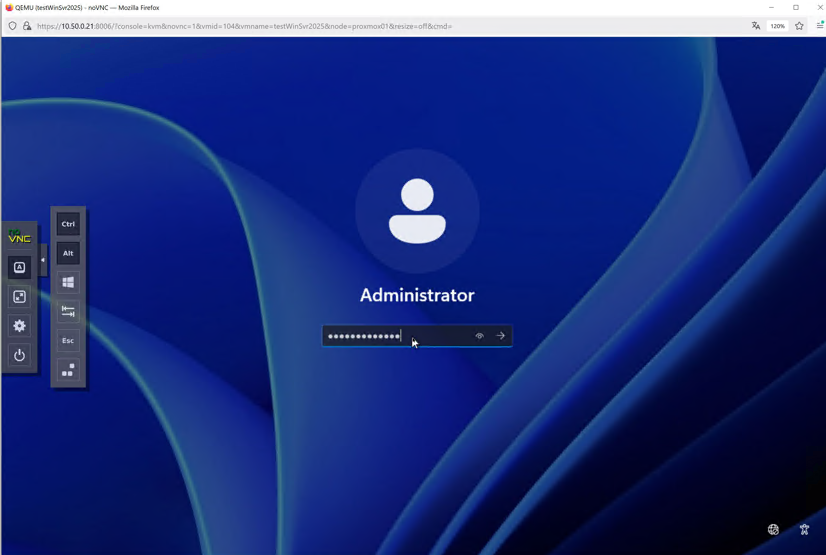Screen dimensions: 826x555
Task: Open noVNC settings gear
Action: pyautogui.click(x=19, y=326)
